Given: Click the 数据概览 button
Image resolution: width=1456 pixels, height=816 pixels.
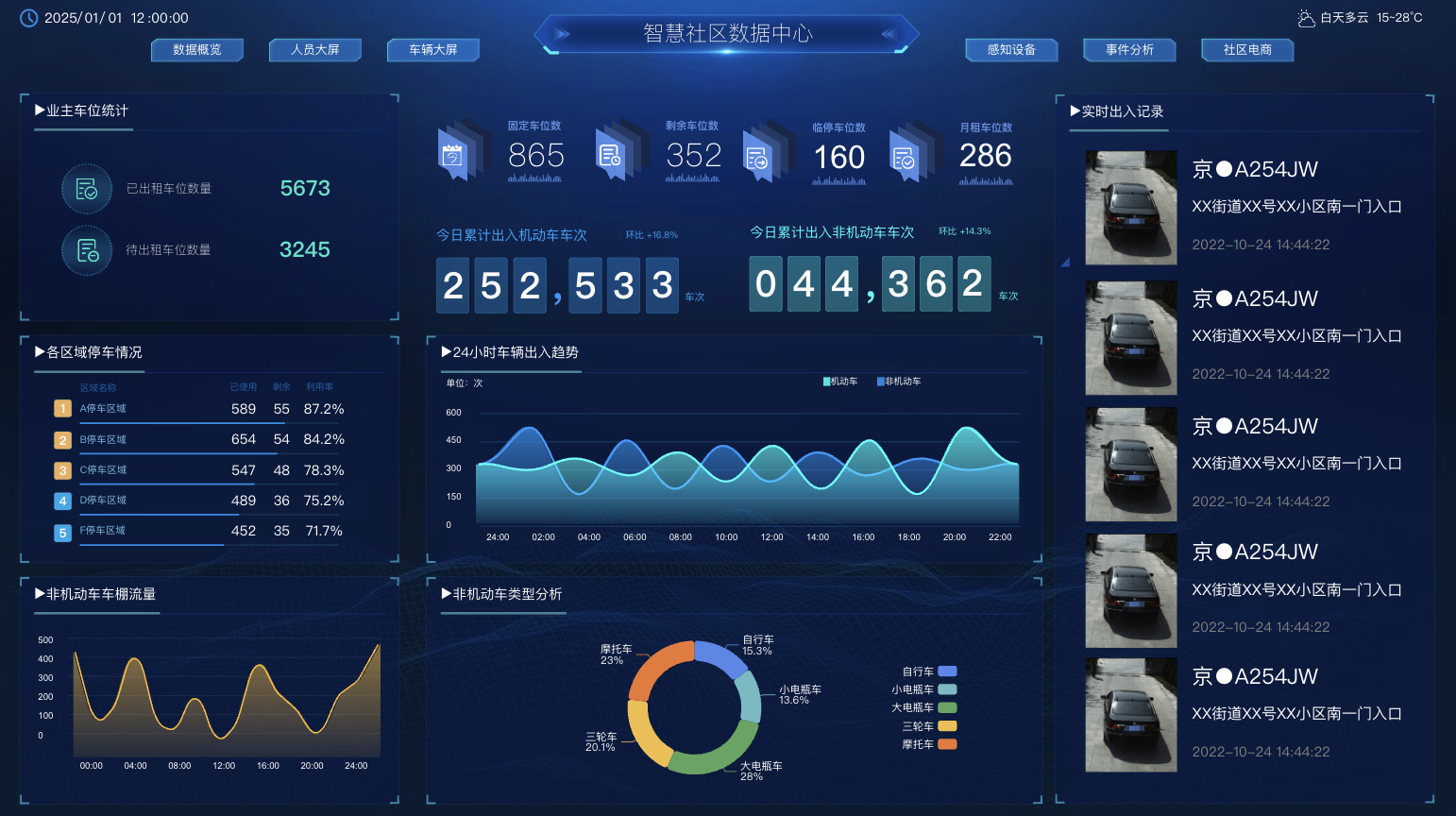Looking at the screenshot, I should tap(197, 50).
